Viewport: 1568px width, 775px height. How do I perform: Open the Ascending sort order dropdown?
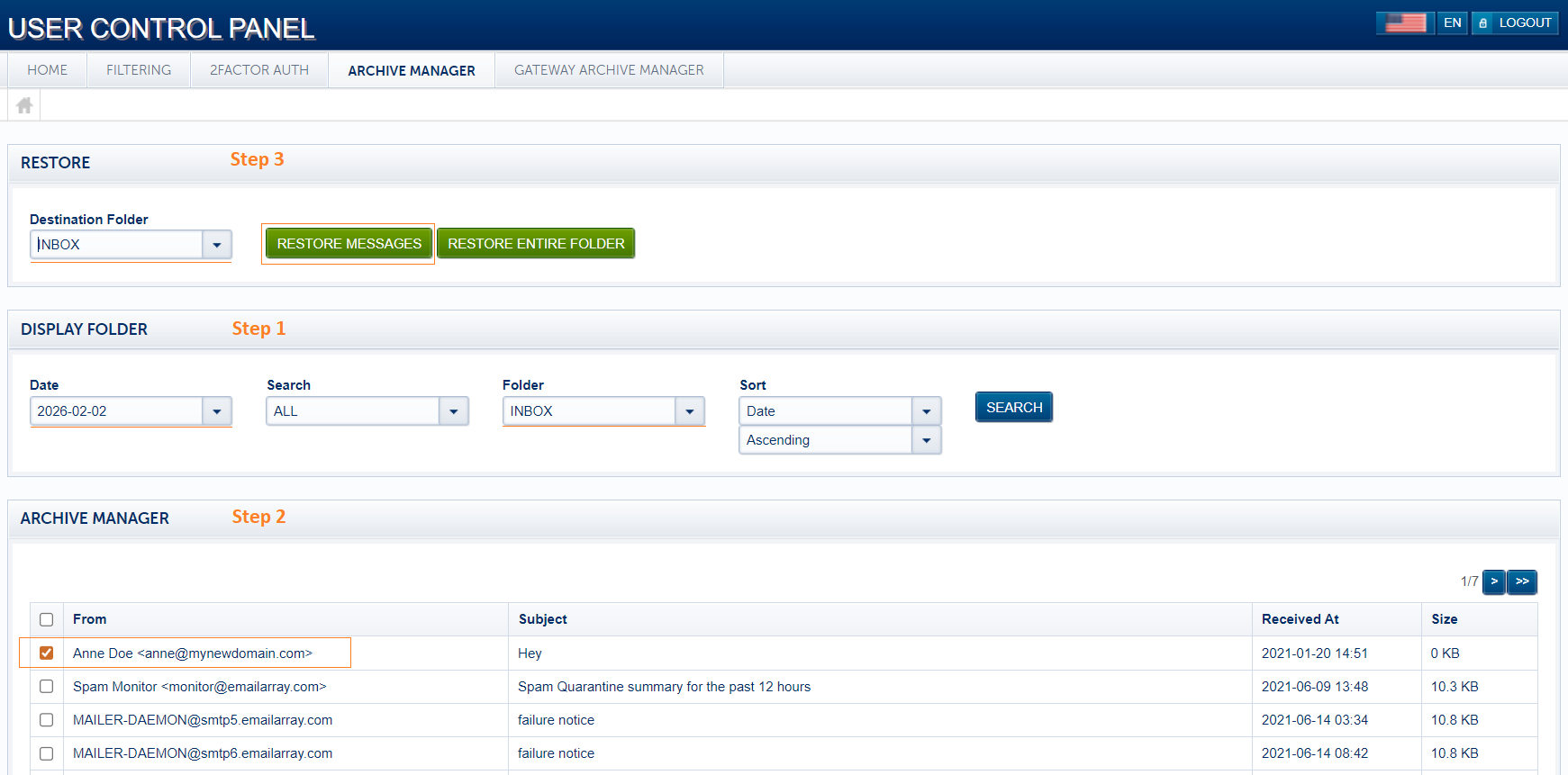[x=926, y=440]
